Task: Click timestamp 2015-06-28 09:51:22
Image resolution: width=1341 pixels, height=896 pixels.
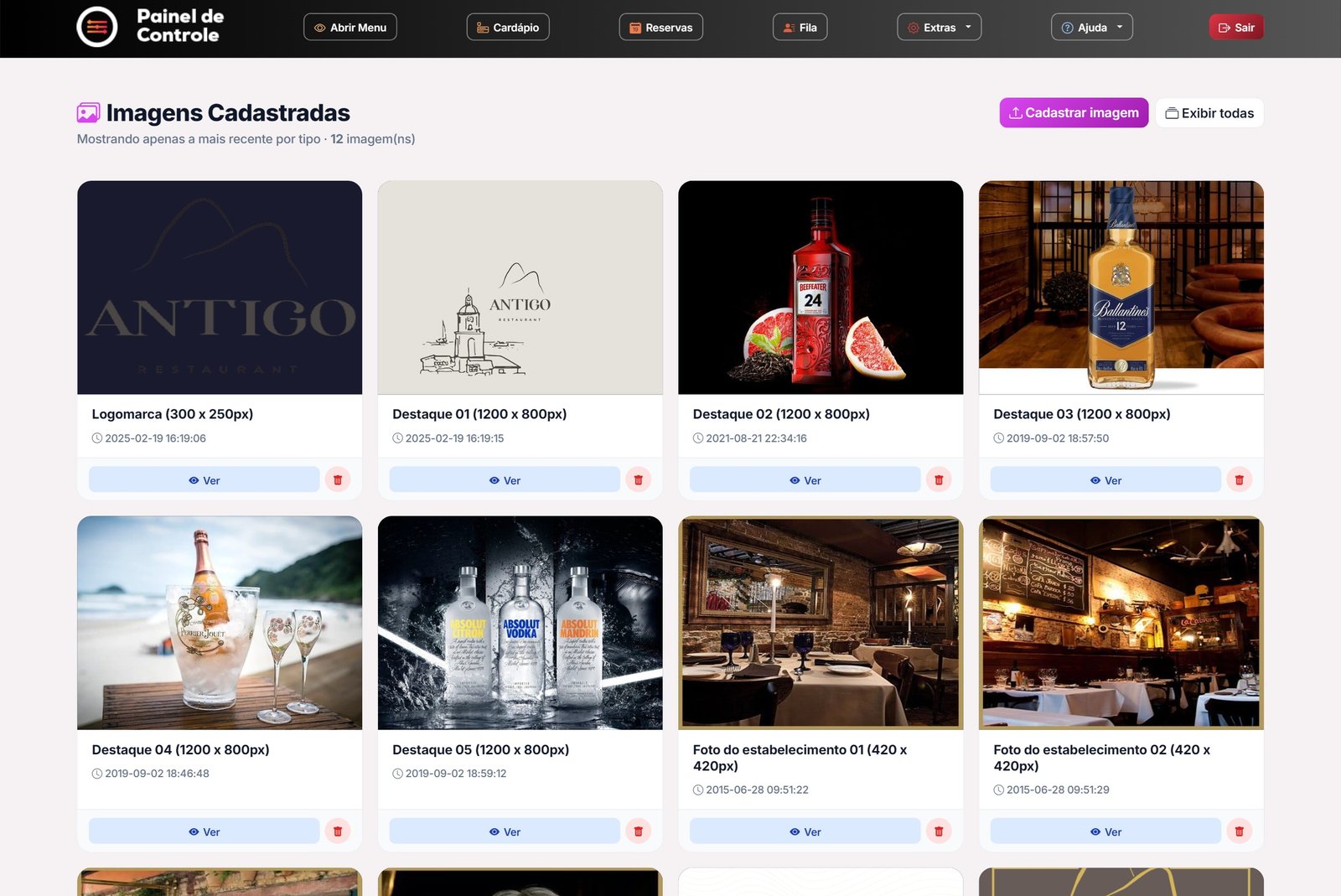Action: coord(757,790)
